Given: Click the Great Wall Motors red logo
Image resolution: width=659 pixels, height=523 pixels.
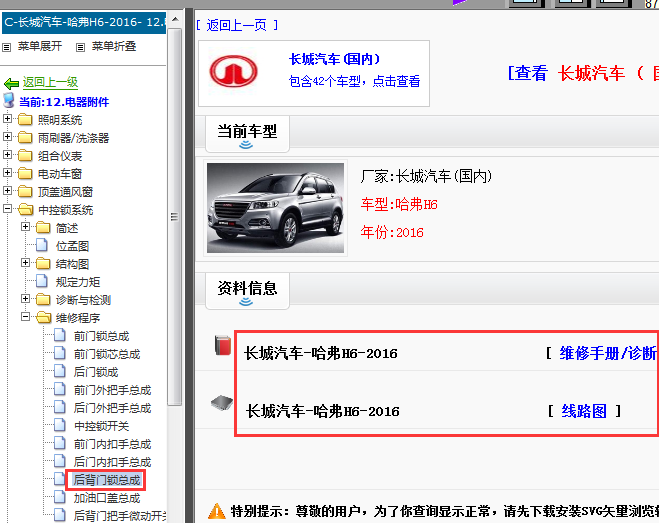Looking at the screenshot, I should click(233, 71).
